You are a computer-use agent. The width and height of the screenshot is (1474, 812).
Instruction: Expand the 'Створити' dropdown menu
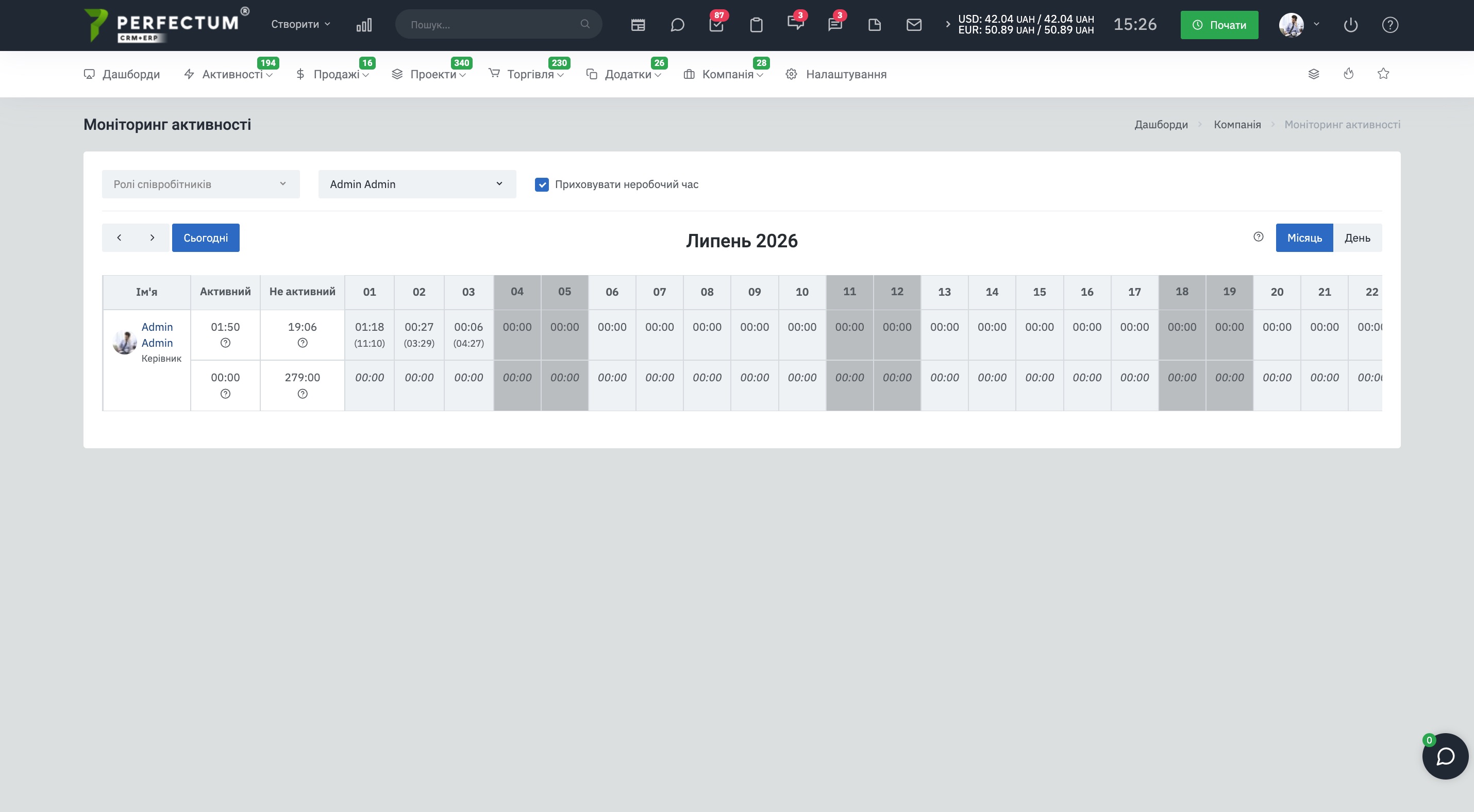300,24
